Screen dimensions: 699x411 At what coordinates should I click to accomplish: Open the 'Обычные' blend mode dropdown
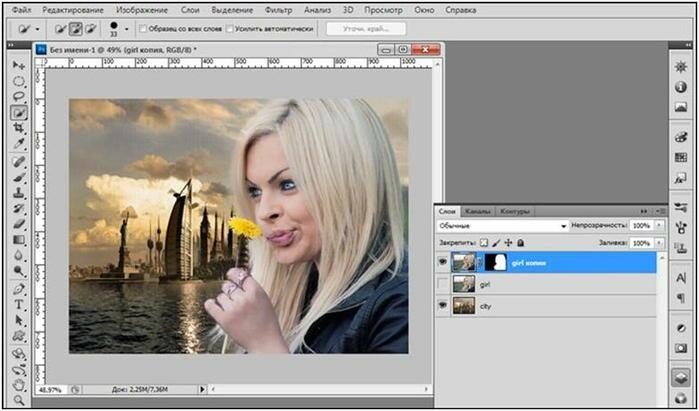point(503,226)
